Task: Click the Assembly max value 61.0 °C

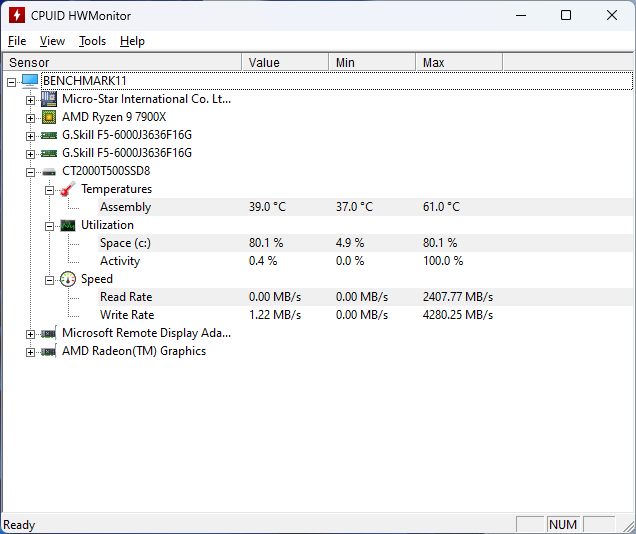Action: pos(441,207)
